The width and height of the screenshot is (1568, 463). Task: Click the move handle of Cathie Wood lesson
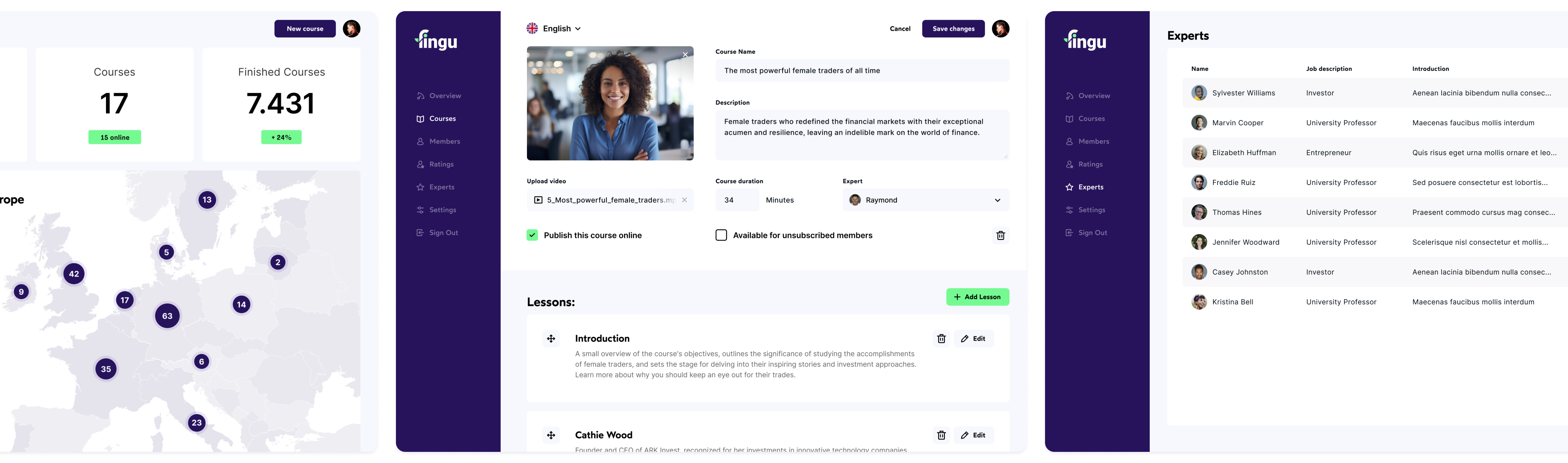tap(551, 435)
